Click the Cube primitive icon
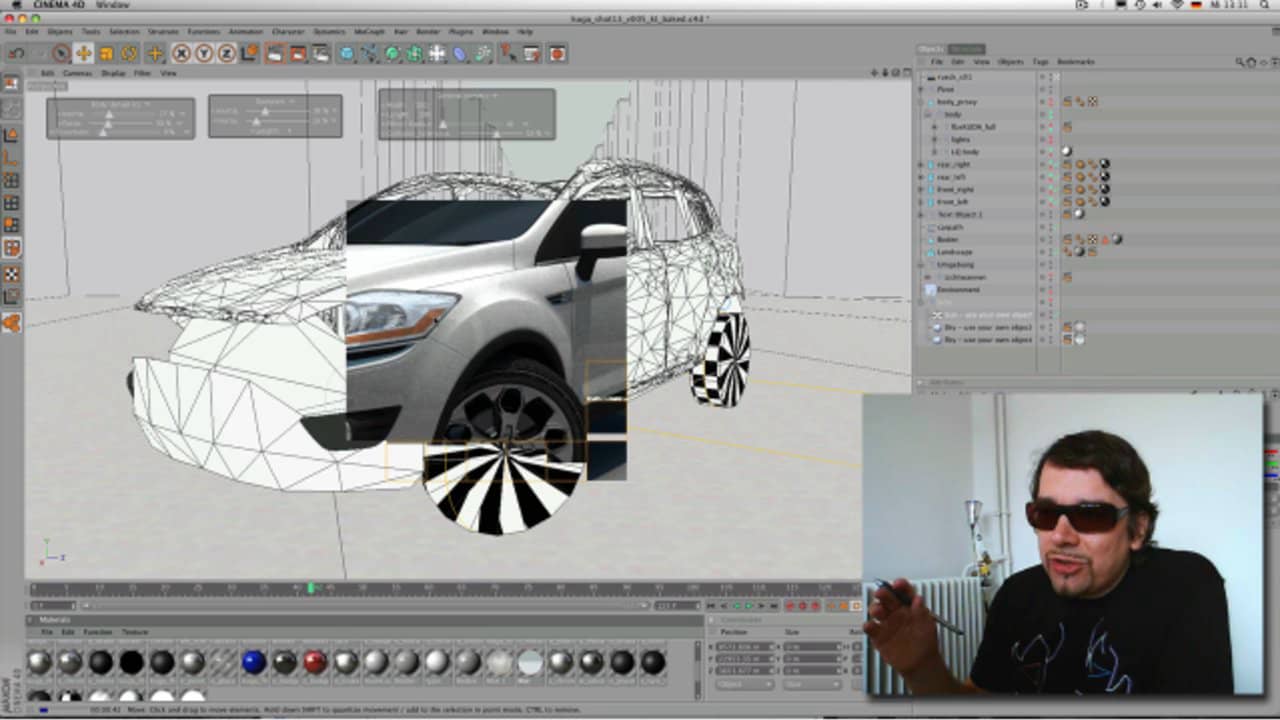 click(347, 53)
